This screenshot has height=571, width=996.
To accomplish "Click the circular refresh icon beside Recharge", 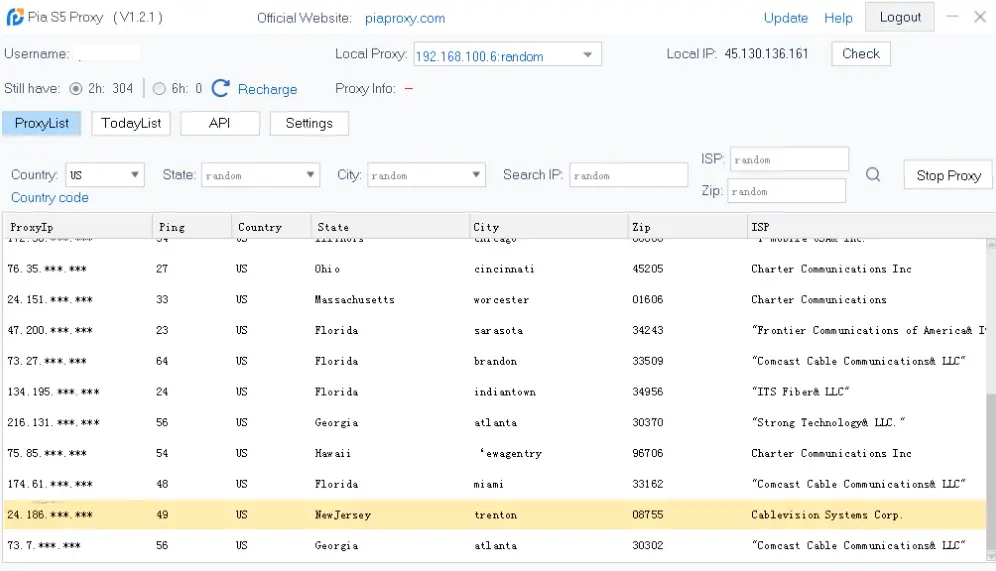I will pos(220,88).
